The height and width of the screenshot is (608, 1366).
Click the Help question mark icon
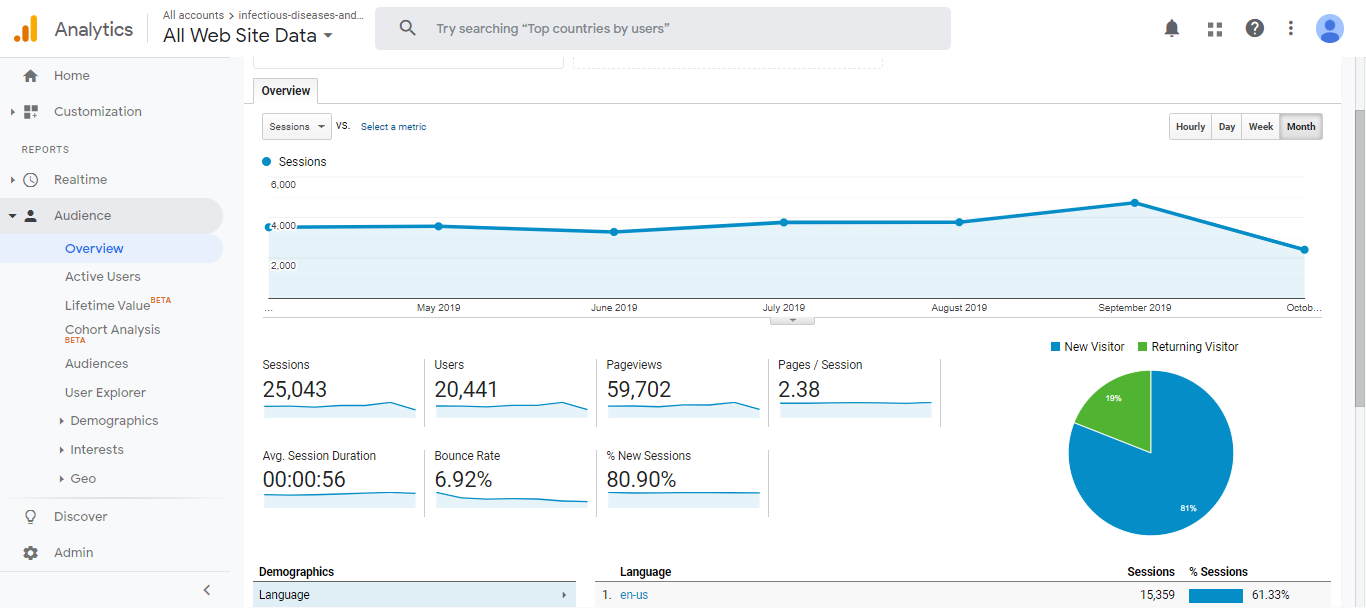click(1255, 29)
